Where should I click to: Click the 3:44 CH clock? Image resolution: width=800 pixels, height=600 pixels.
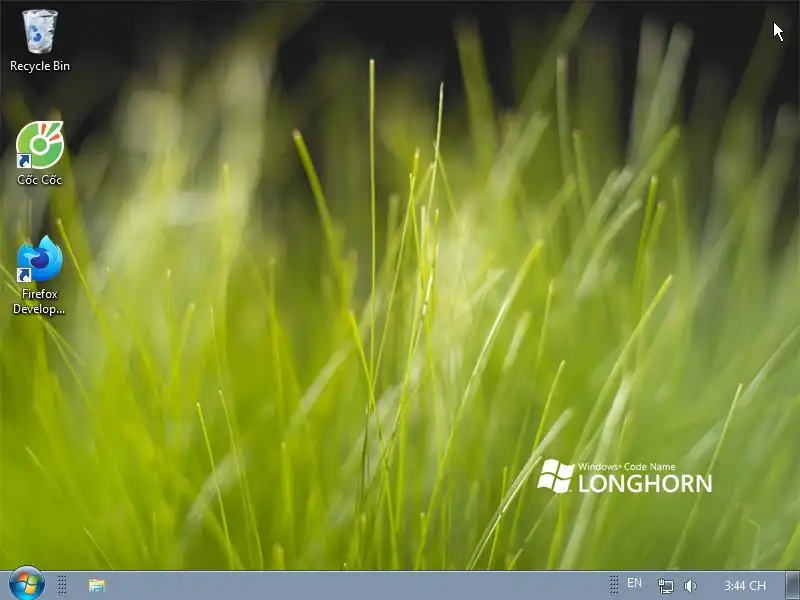(x=745, y=585)
